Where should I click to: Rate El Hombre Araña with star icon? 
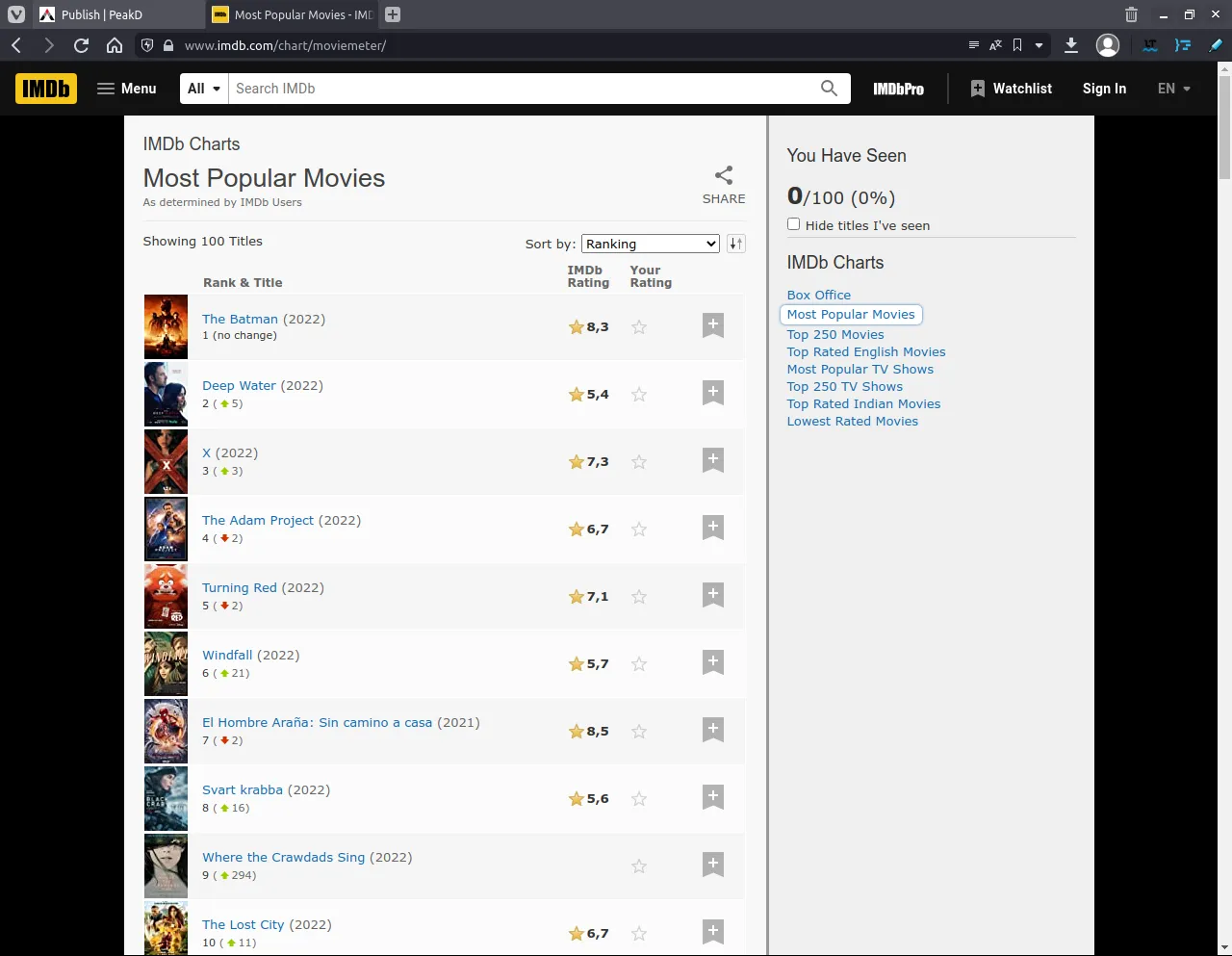639,732
